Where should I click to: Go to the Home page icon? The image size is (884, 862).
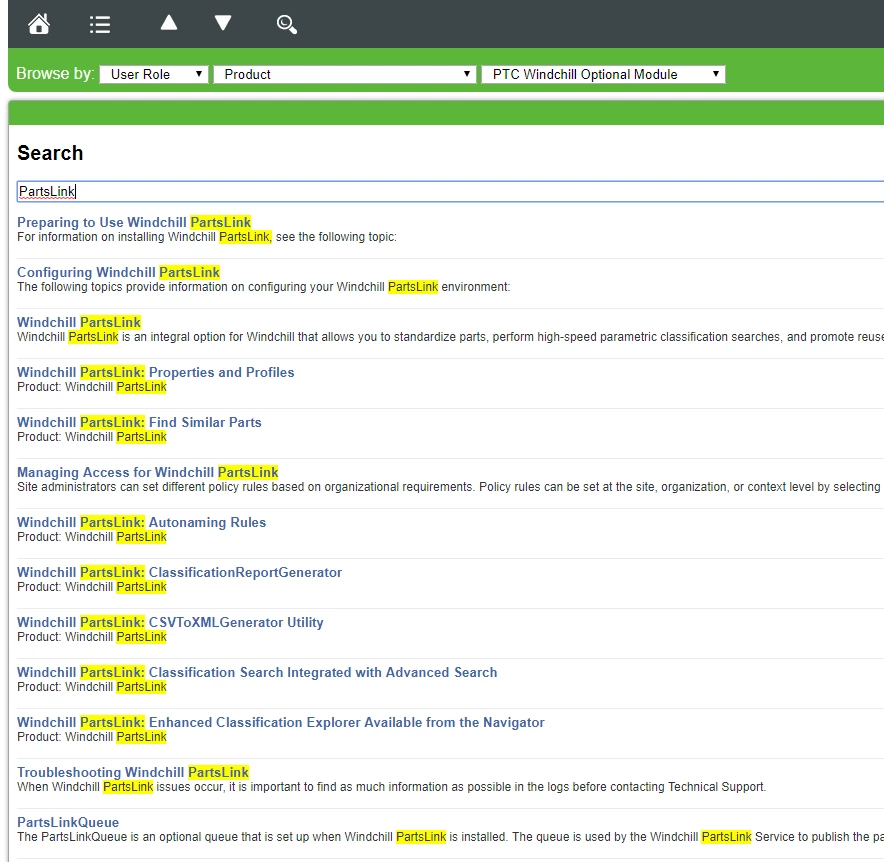pyautogui.click(x=39, y=24)
